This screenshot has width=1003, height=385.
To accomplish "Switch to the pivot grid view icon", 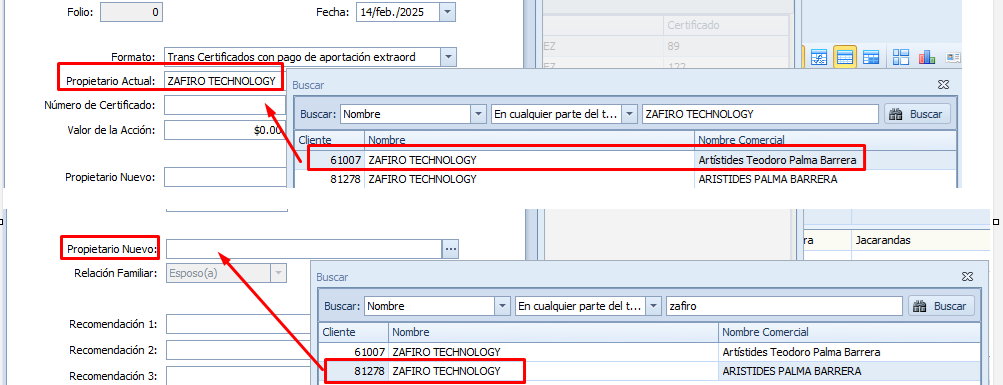I will 871,58.
